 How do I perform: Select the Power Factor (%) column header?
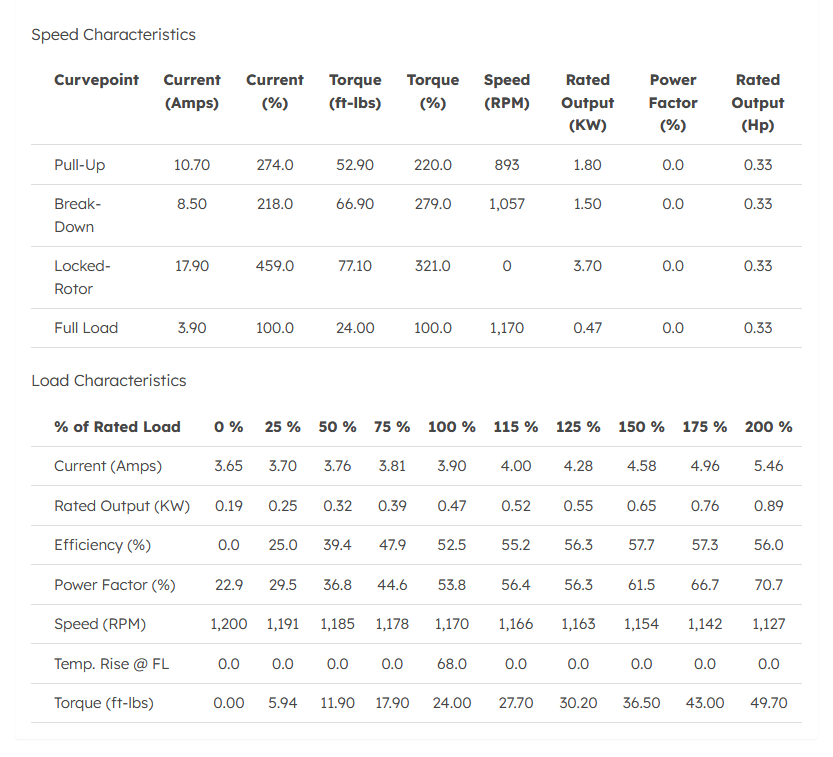click(x=673, y=102)
